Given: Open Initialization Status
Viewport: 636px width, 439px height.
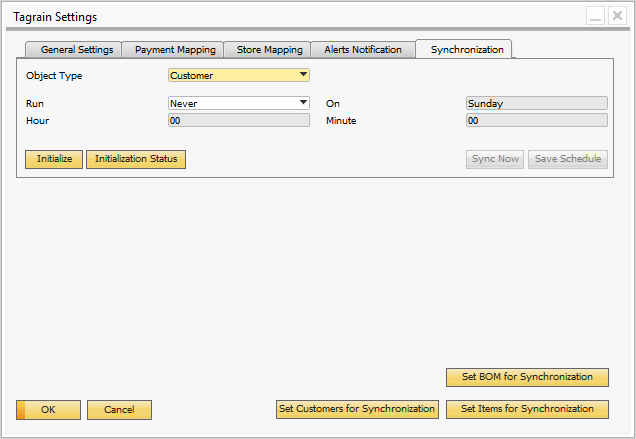Looking at the screenshot, I should point(136,159).
